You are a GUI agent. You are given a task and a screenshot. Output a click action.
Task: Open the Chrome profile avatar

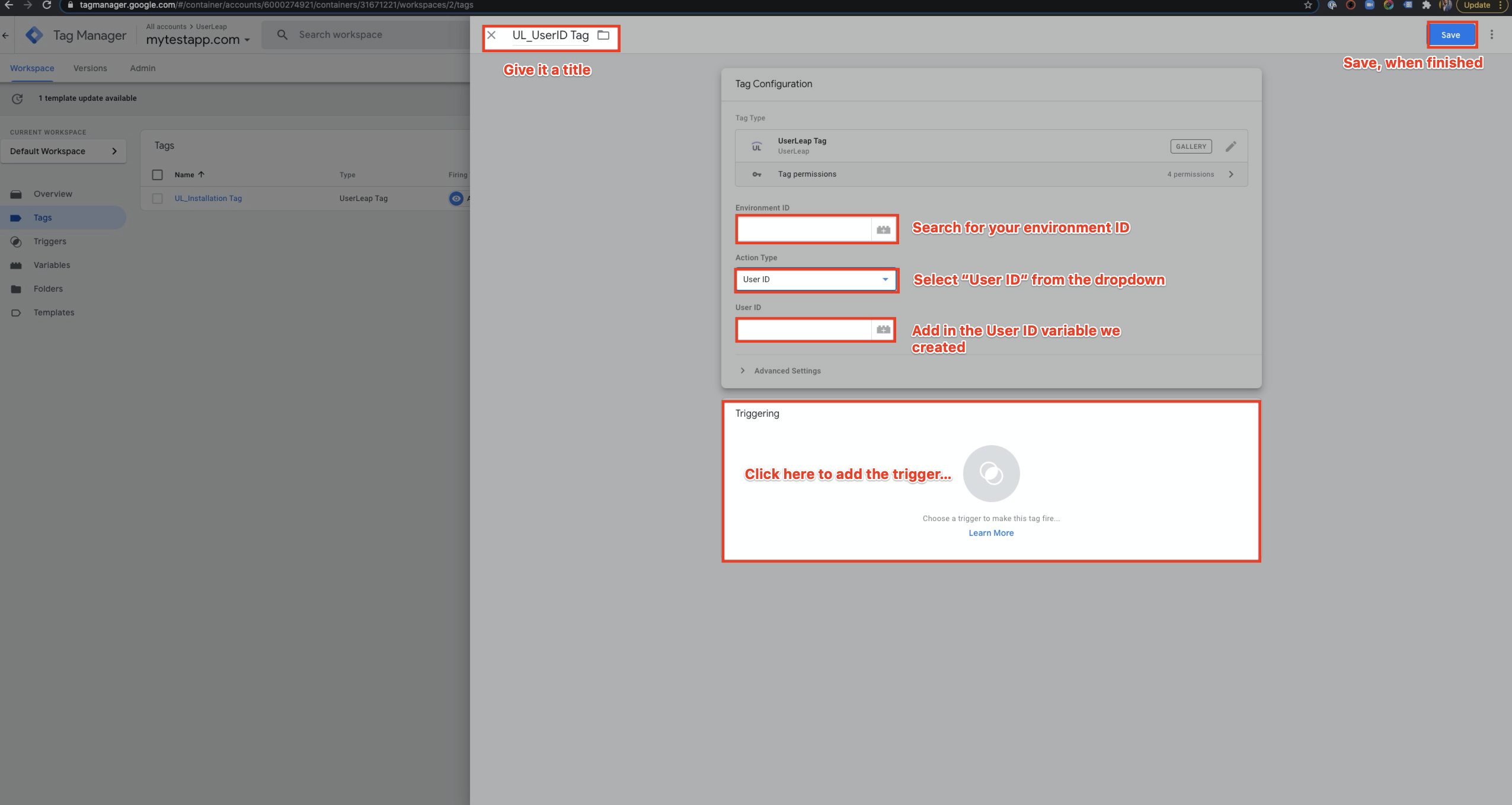pos(1445,5)
